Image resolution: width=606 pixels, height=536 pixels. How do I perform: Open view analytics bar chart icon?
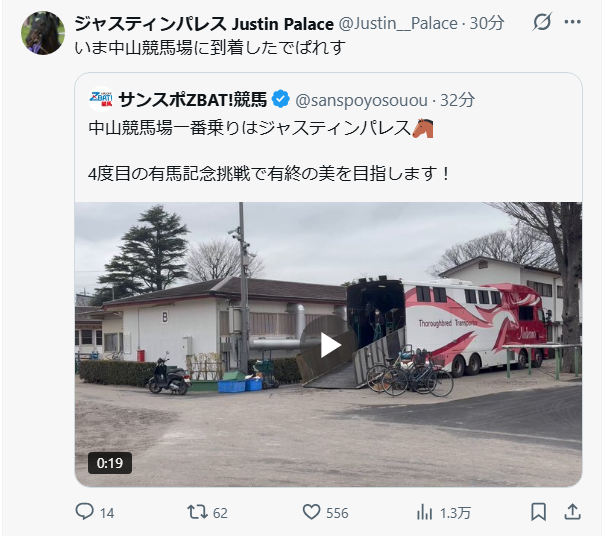pyautogui.click(x=424, y=512)
